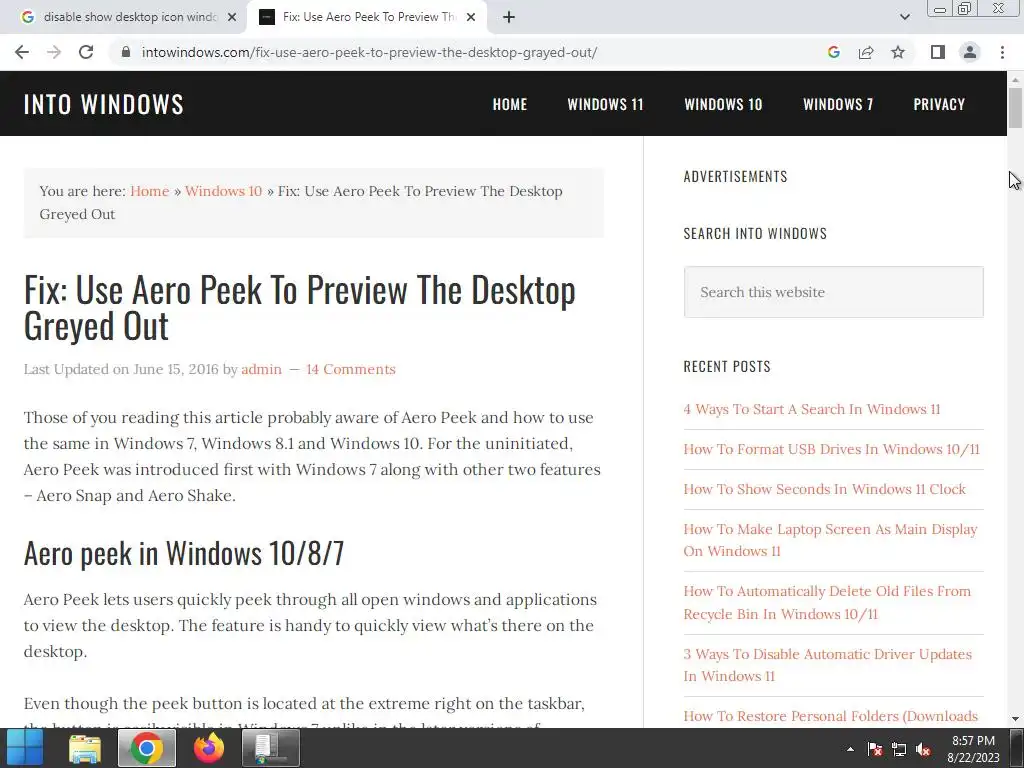Open Action Center flag icon
Viewport: 1024px width, 768px height.
(875, 749)
